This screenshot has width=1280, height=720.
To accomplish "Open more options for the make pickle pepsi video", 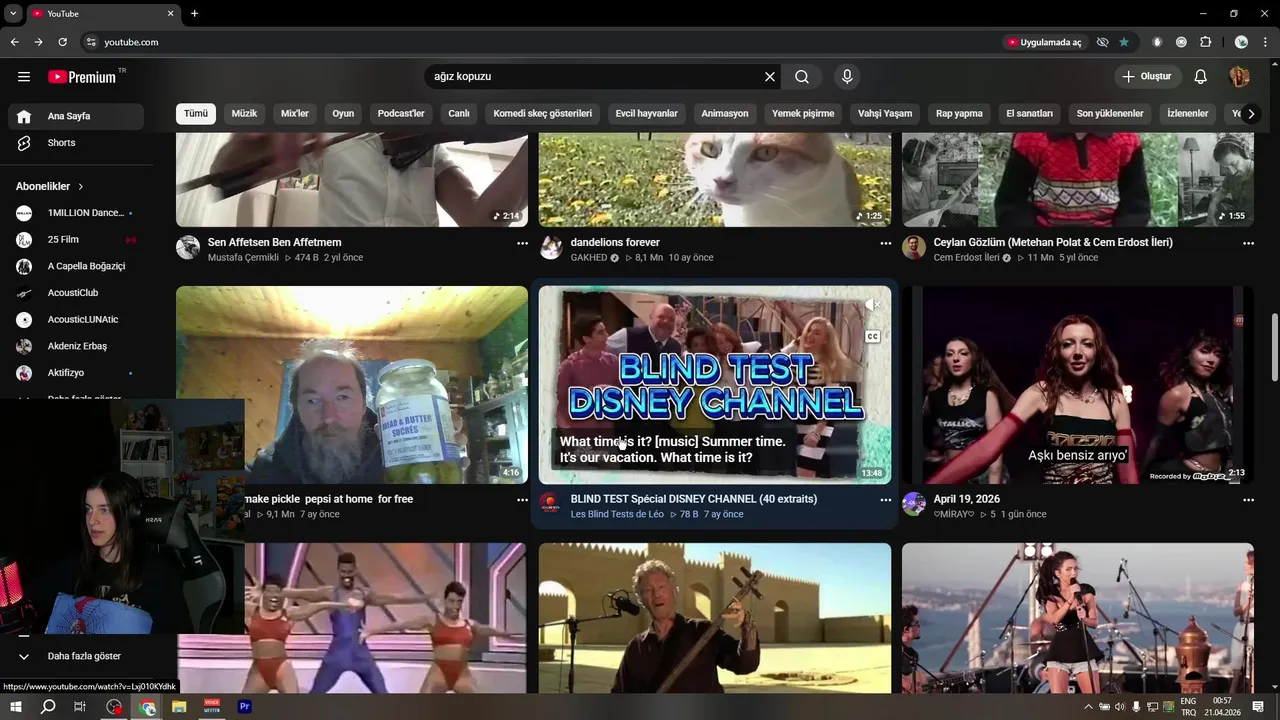I will (x=522, y=500).
